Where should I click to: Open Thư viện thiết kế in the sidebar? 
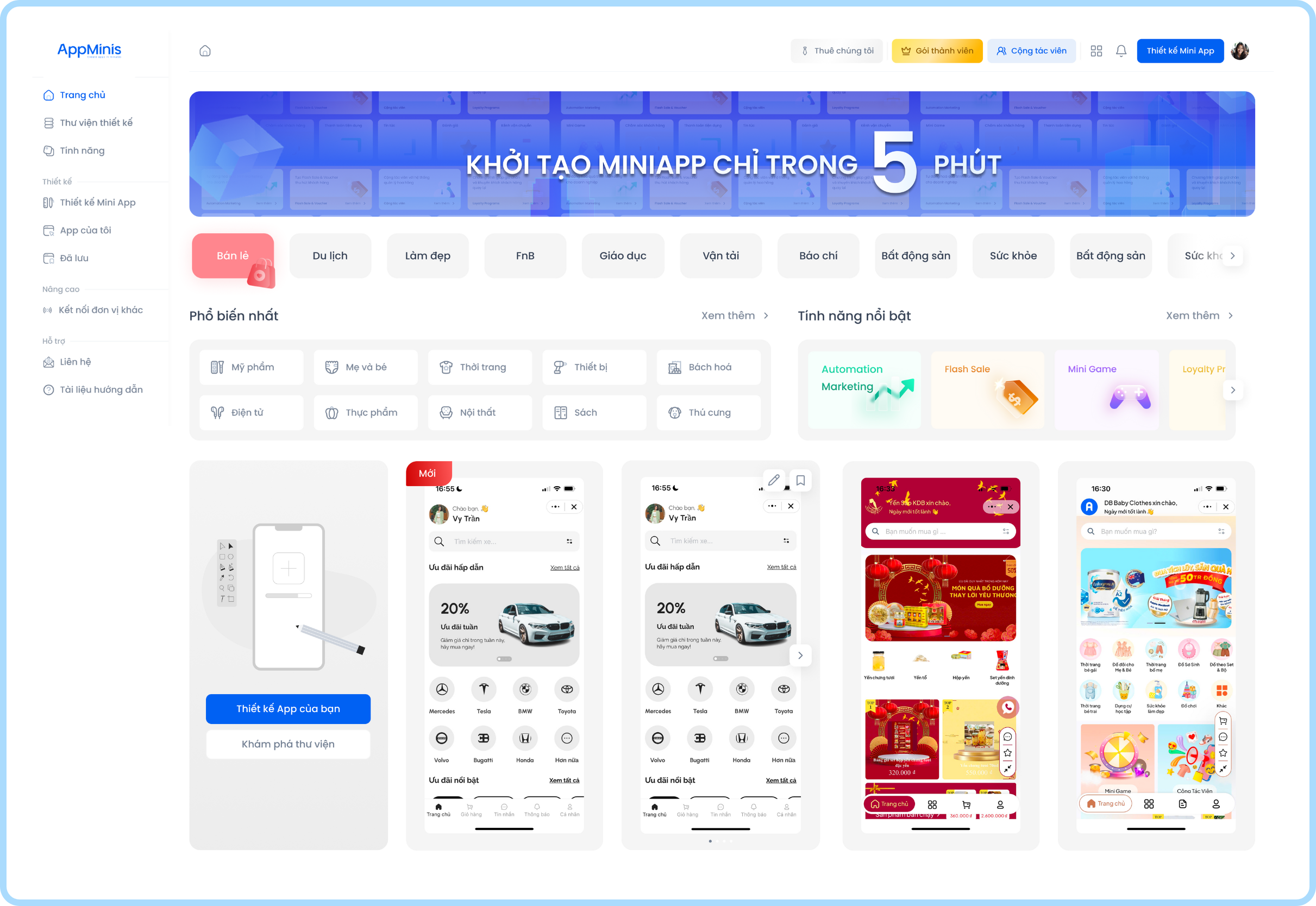(96, 123)
